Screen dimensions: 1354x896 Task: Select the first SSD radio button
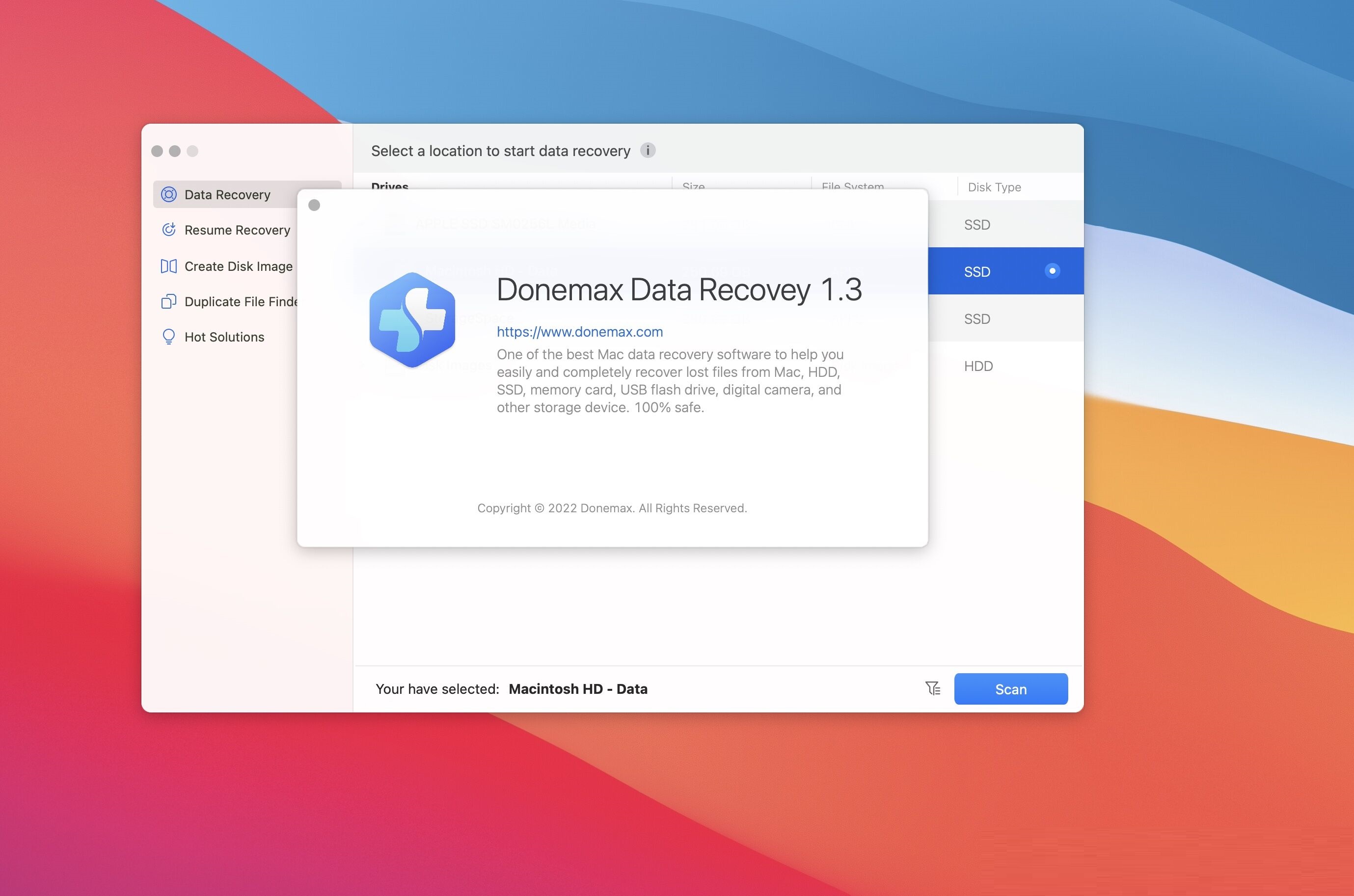coord(1051,223)
